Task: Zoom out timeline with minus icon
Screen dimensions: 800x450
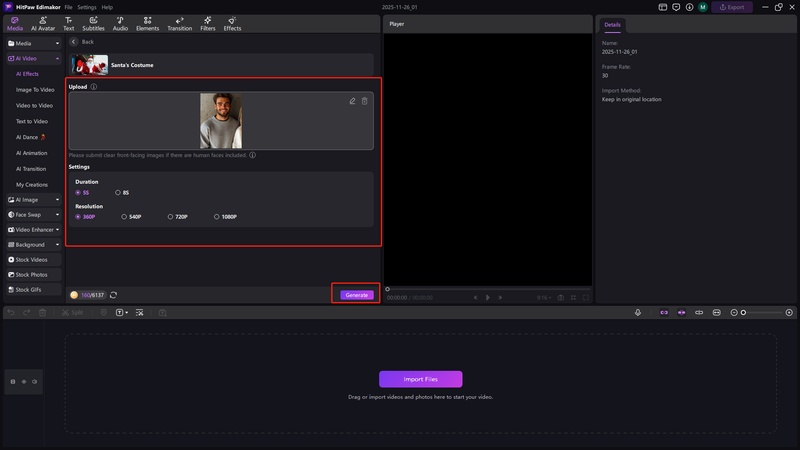Action: tap(734, 312)
